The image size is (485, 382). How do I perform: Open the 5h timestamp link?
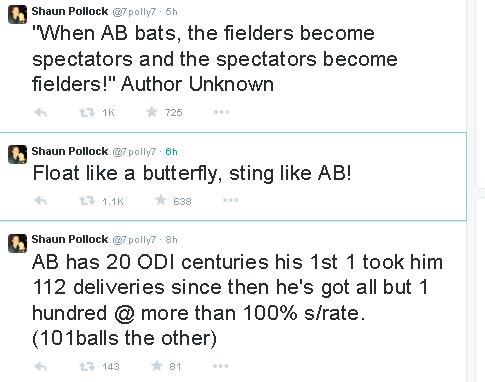(x=171, y=12)
